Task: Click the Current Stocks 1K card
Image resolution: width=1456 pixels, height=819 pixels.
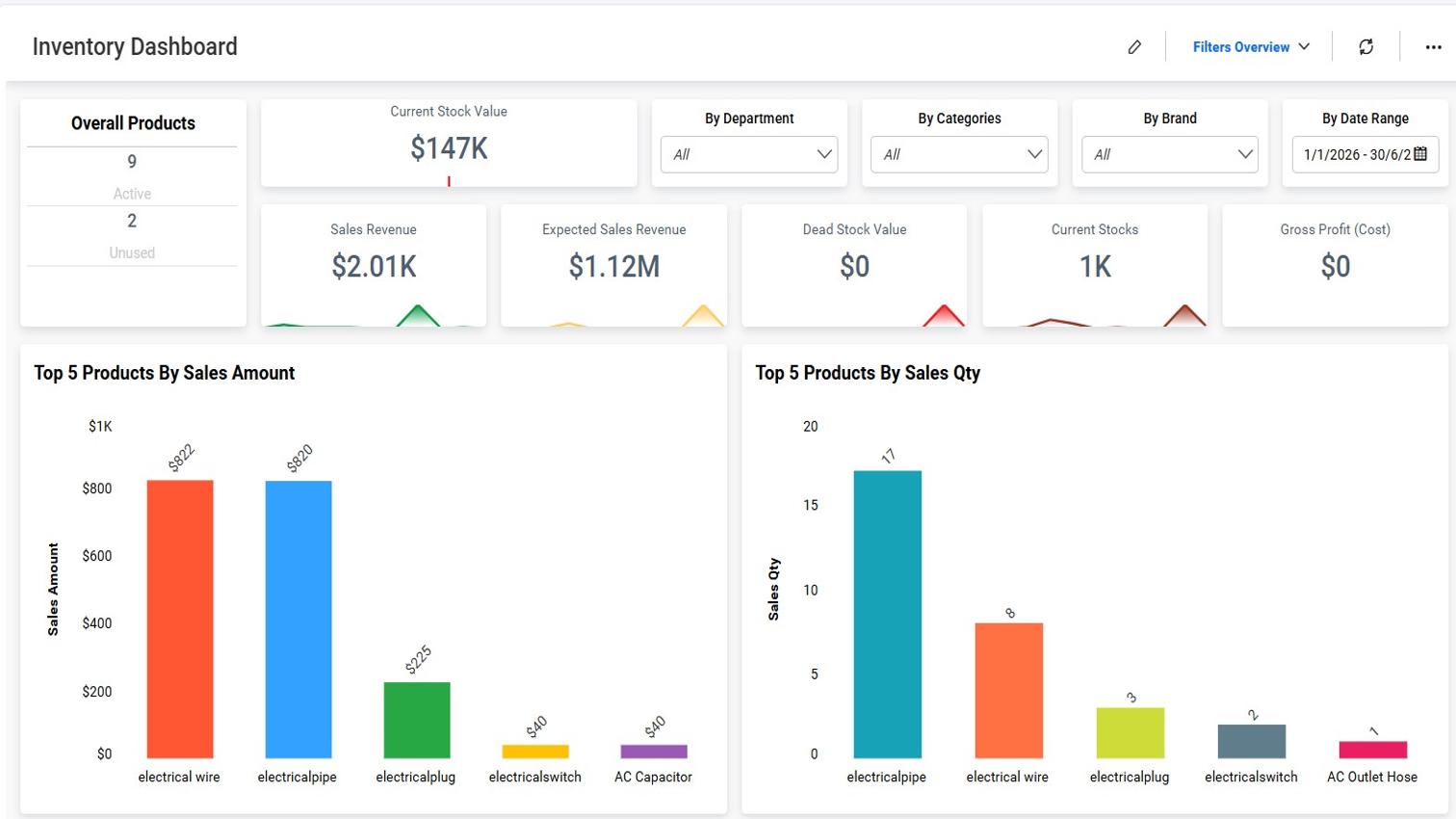Action: point(1095,265)
